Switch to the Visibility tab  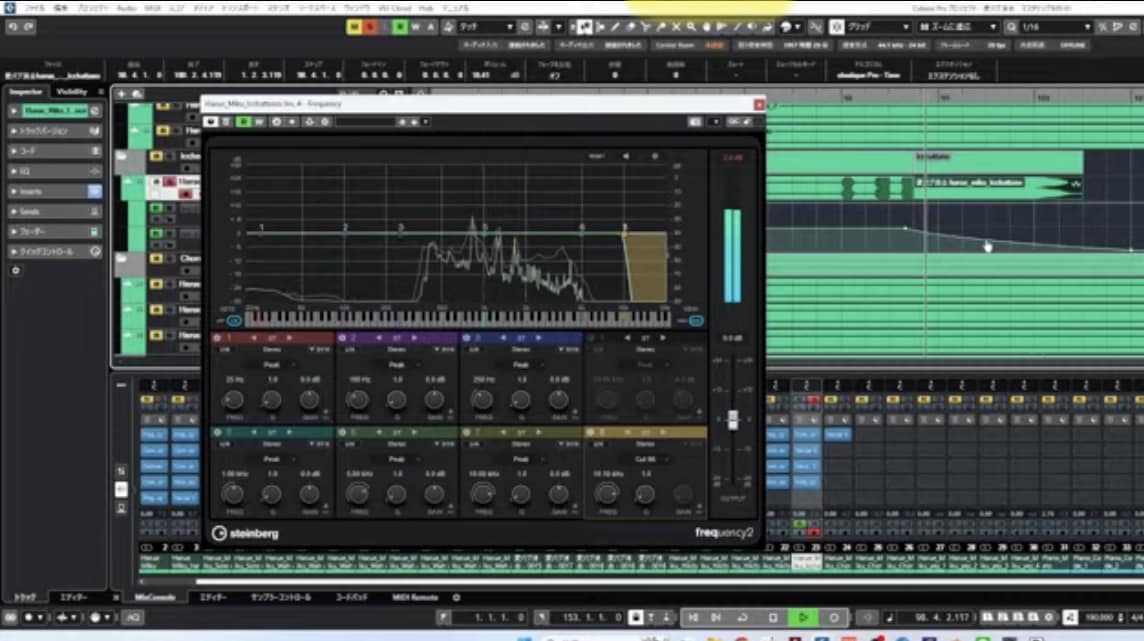(x=72, y=92)
